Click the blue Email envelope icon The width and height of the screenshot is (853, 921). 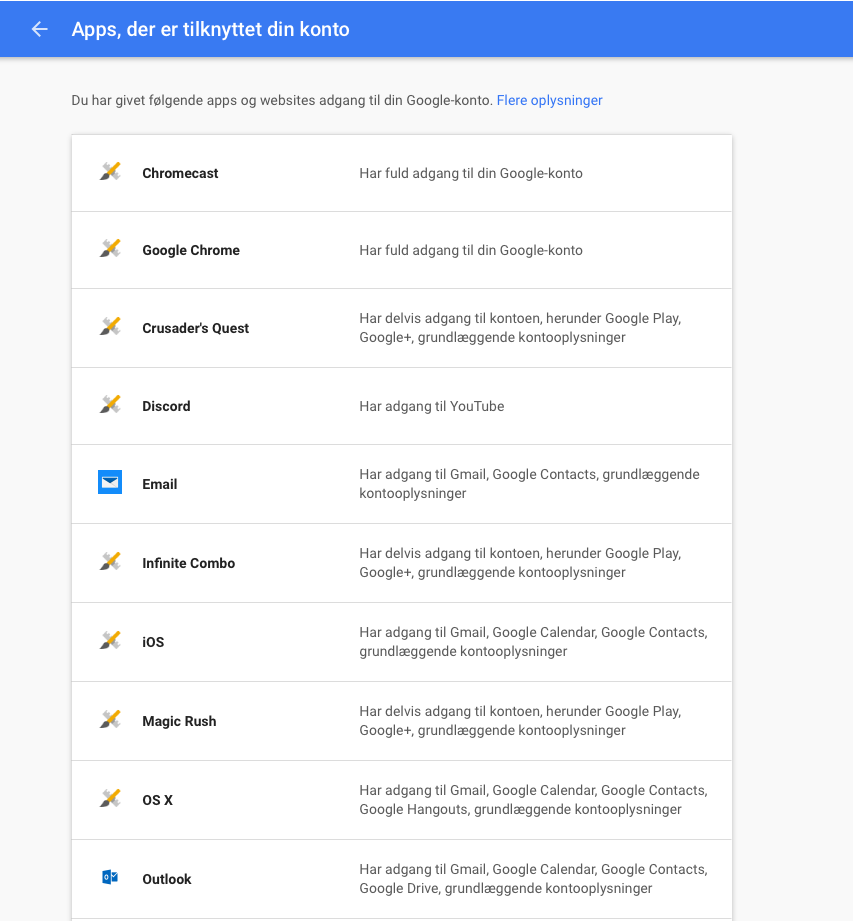110,483
